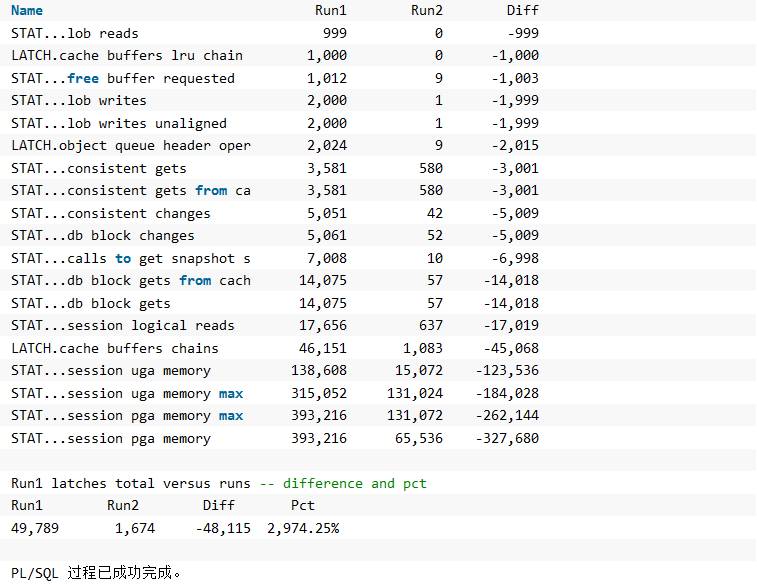Click the Diff value -262,144
Viewport: 757px width, 584px height.
(x=507, y=416)
